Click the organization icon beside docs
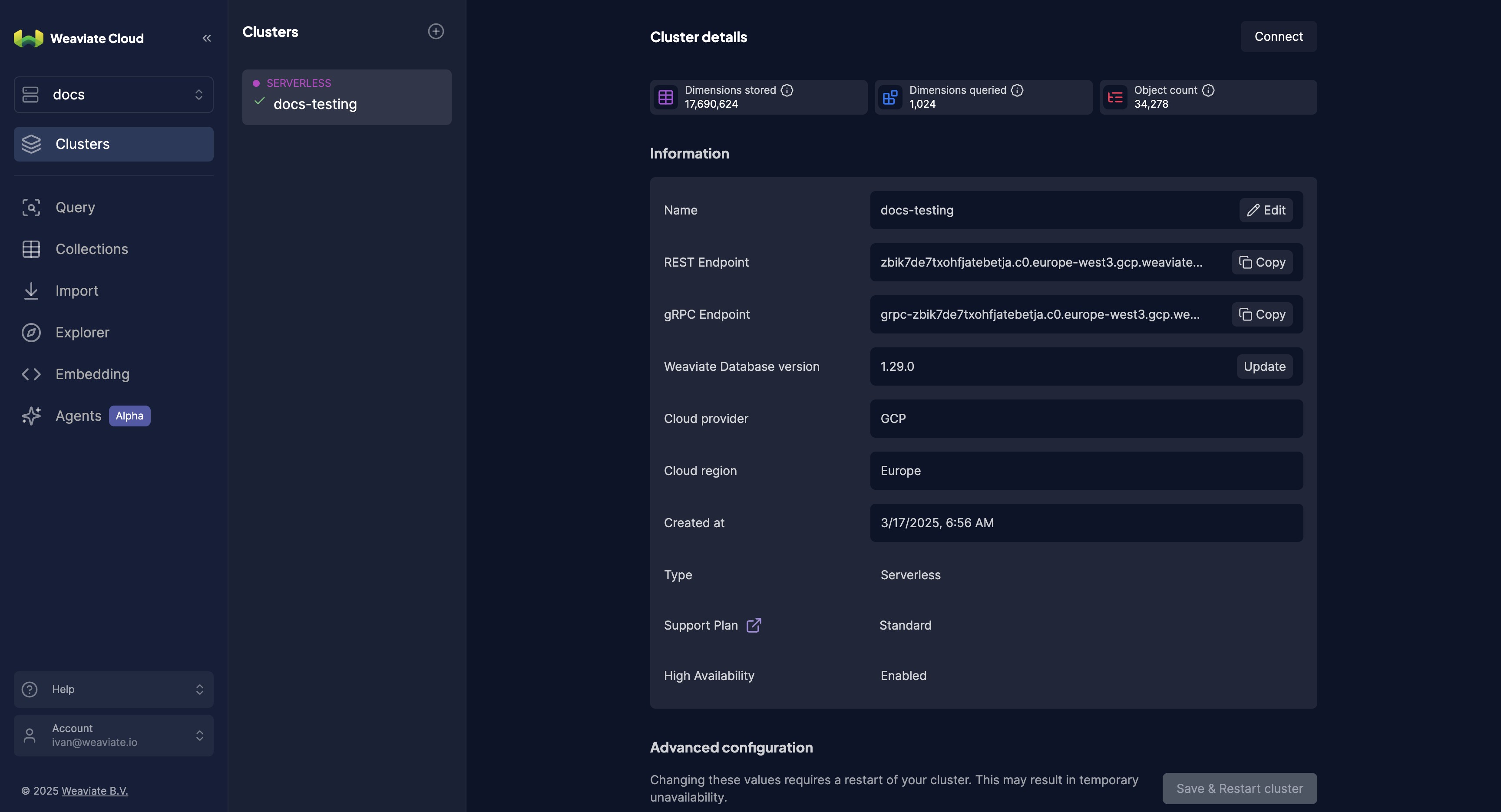 pos(30,94)
